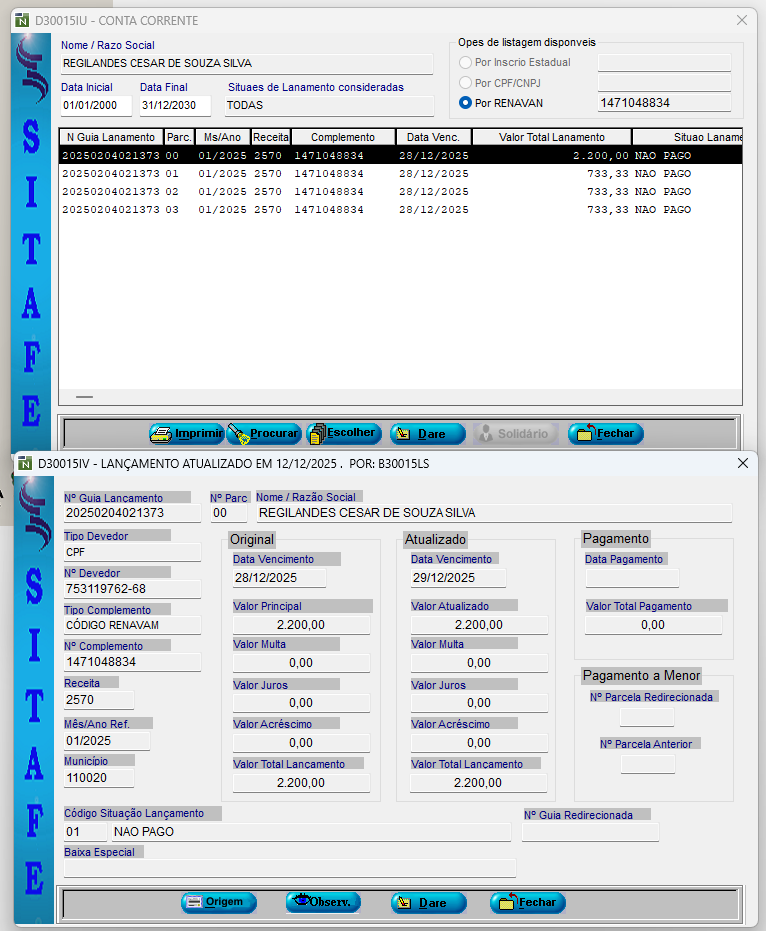Image resolution: width=766 pixels, height=931 pixels.
Task: Sort by the Data Venc. column header
Action: (433, 137)
